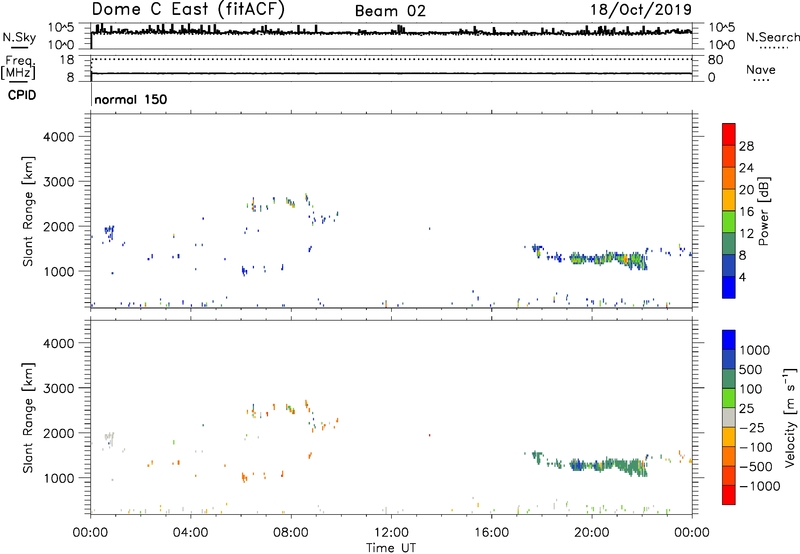Click the '12:00' time axis tick label
This screenshot has width=800, height=554.
(x=391, y=533)
